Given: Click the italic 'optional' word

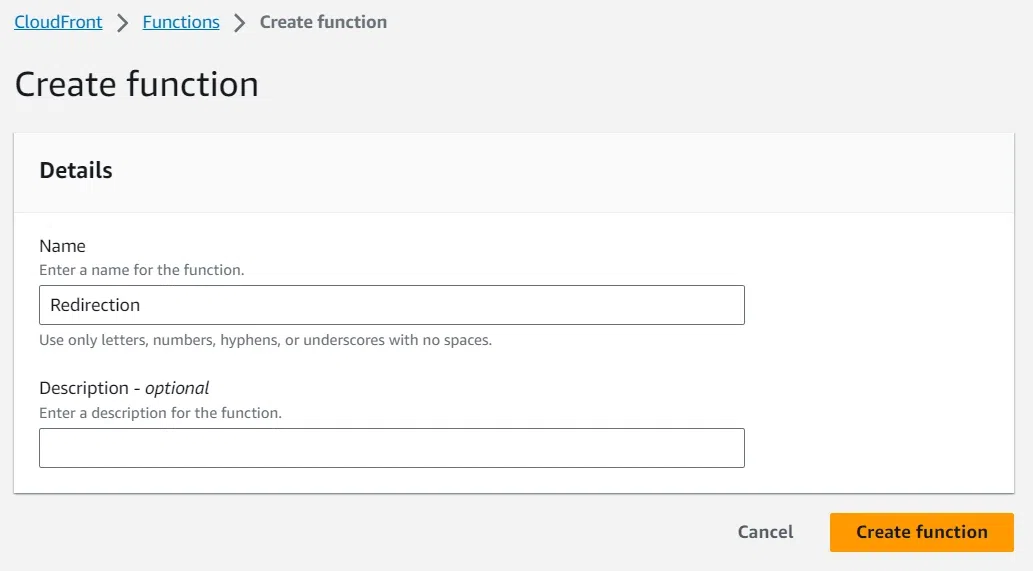Looking at the screenshot, I should point(177,388).
